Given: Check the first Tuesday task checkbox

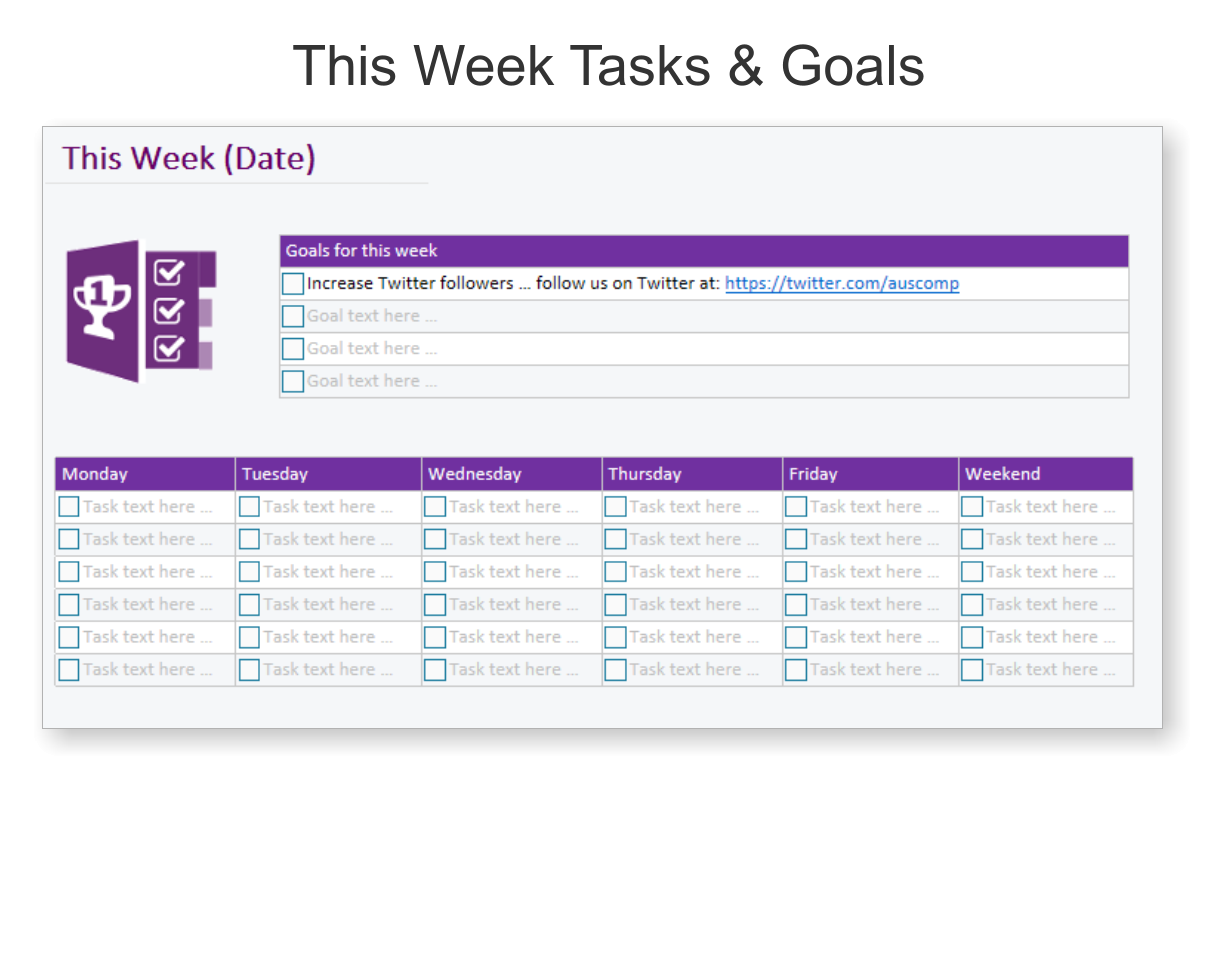Looking at the screenshot, I should click(x=249, y=507).
